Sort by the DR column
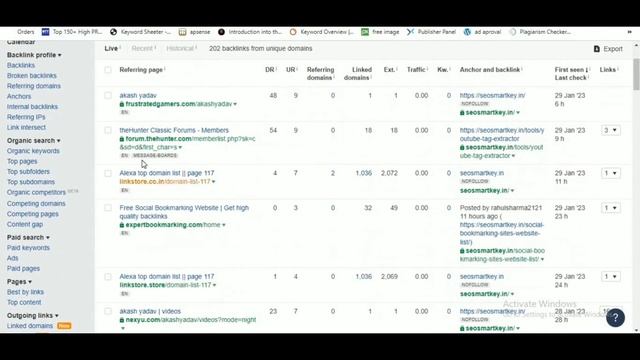The image size is (640, 360). pyautogui.click(x=270, y=70)
